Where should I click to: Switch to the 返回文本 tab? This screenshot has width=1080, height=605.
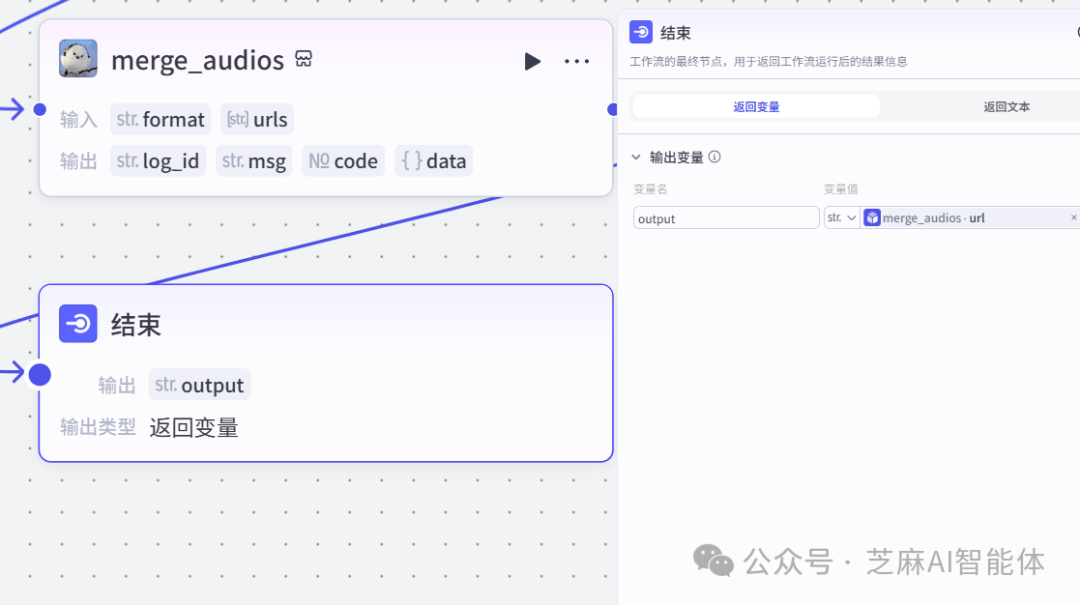tap(1006, 107)
